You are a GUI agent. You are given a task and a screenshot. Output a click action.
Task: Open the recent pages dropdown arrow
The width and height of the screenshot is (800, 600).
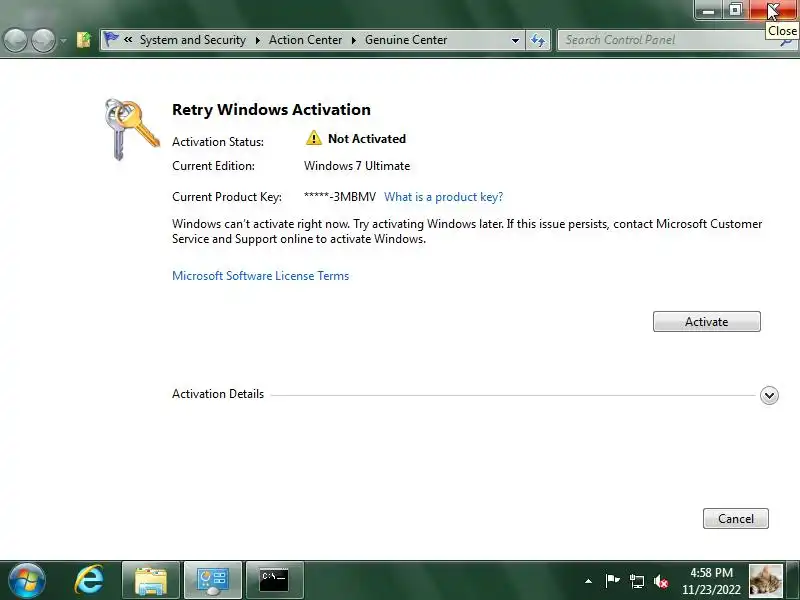point(63,40)
